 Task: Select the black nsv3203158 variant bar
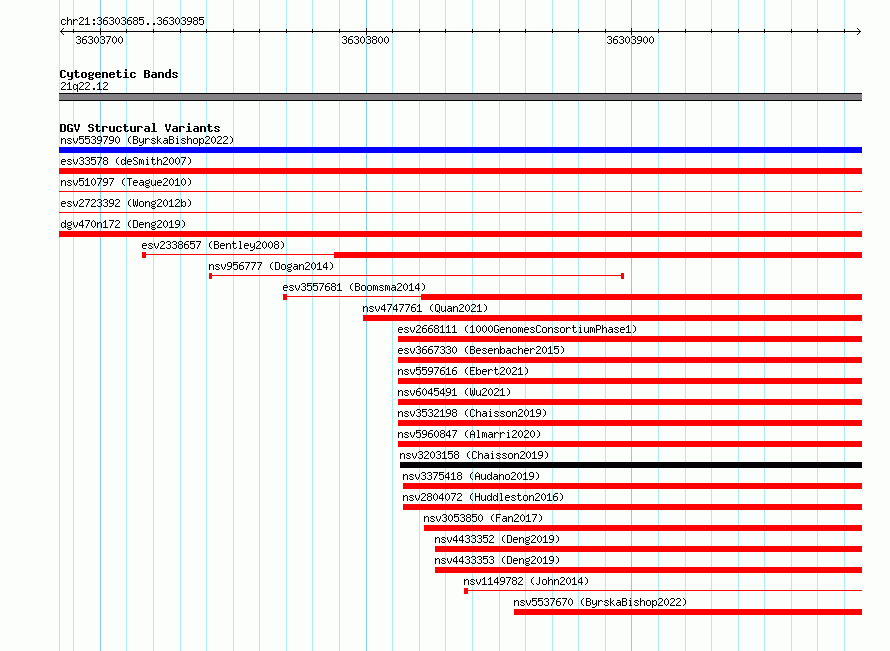pyautogui.click(x=631, y=465)
